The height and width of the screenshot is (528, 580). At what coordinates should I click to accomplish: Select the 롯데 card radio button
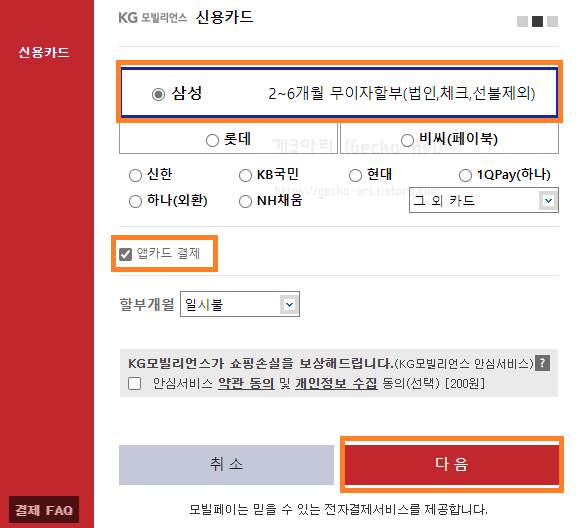212,140
